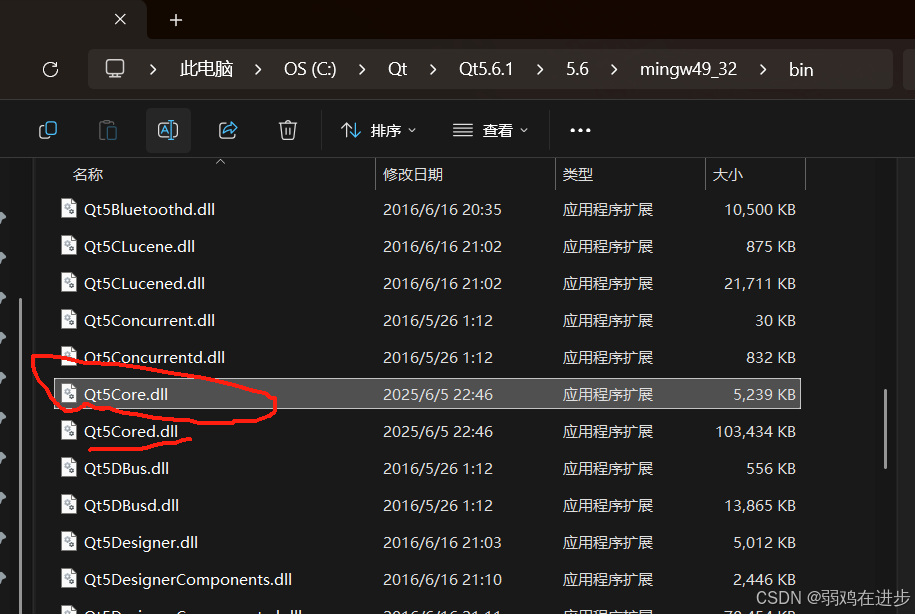915x614 pixels.
Task: Sort by 名称 column header
Action: click(88, 175)
